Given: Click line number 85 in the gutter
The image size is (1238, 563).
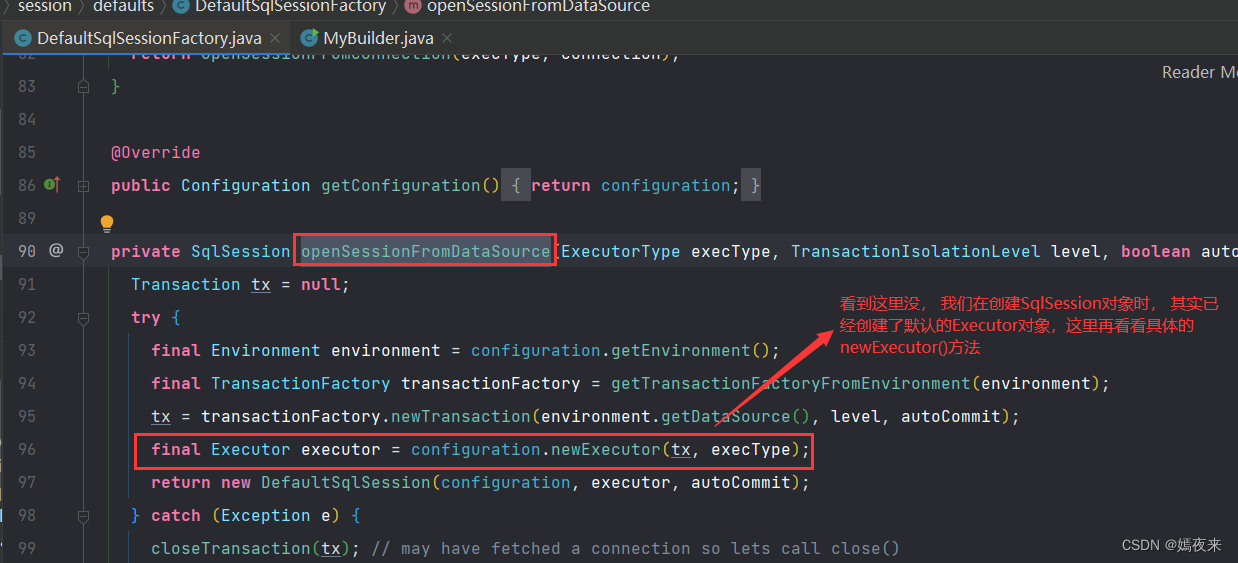Looking at the screenshot, I should [27, 152].
